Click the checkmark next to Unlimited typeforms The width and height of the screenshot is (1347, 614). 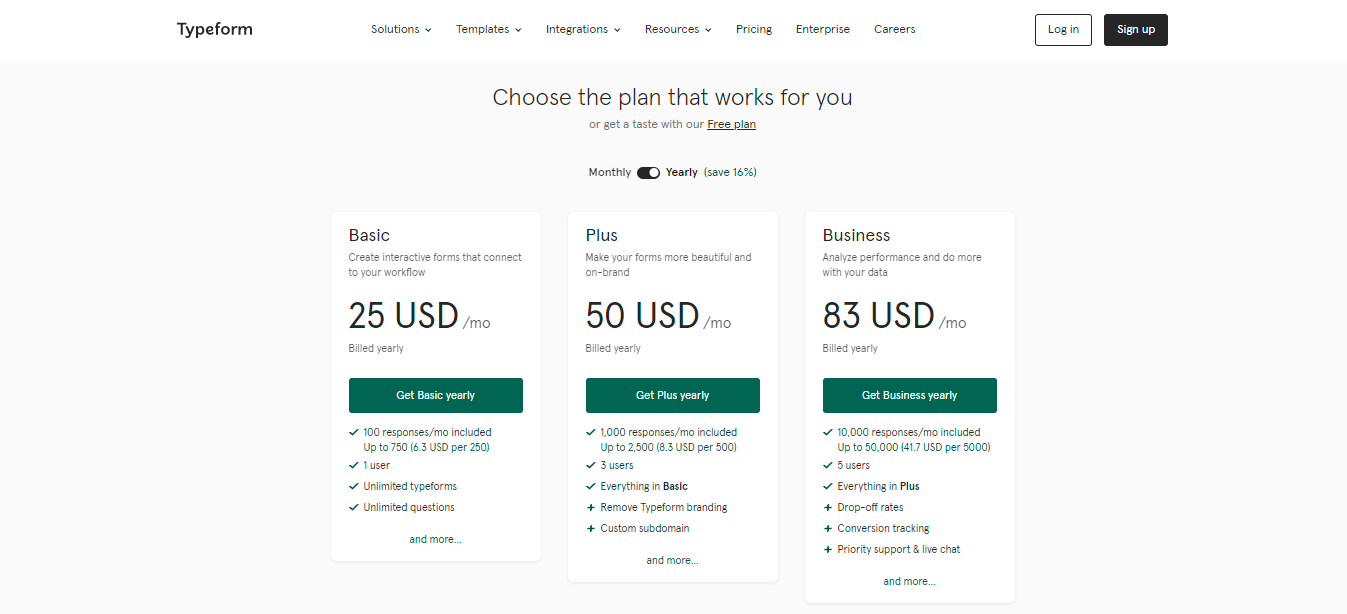pyautogui.click(x=353, y=485)
